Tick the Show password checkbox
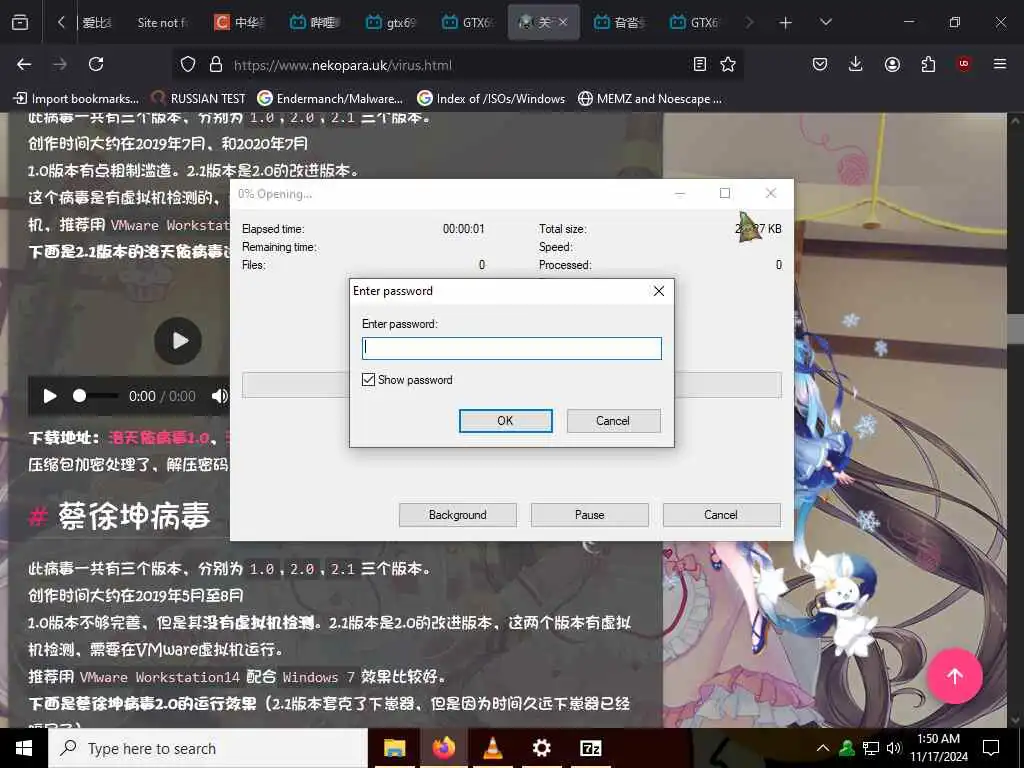The width and height of the screenshot is (1024, 768). (x=368, y=379)
